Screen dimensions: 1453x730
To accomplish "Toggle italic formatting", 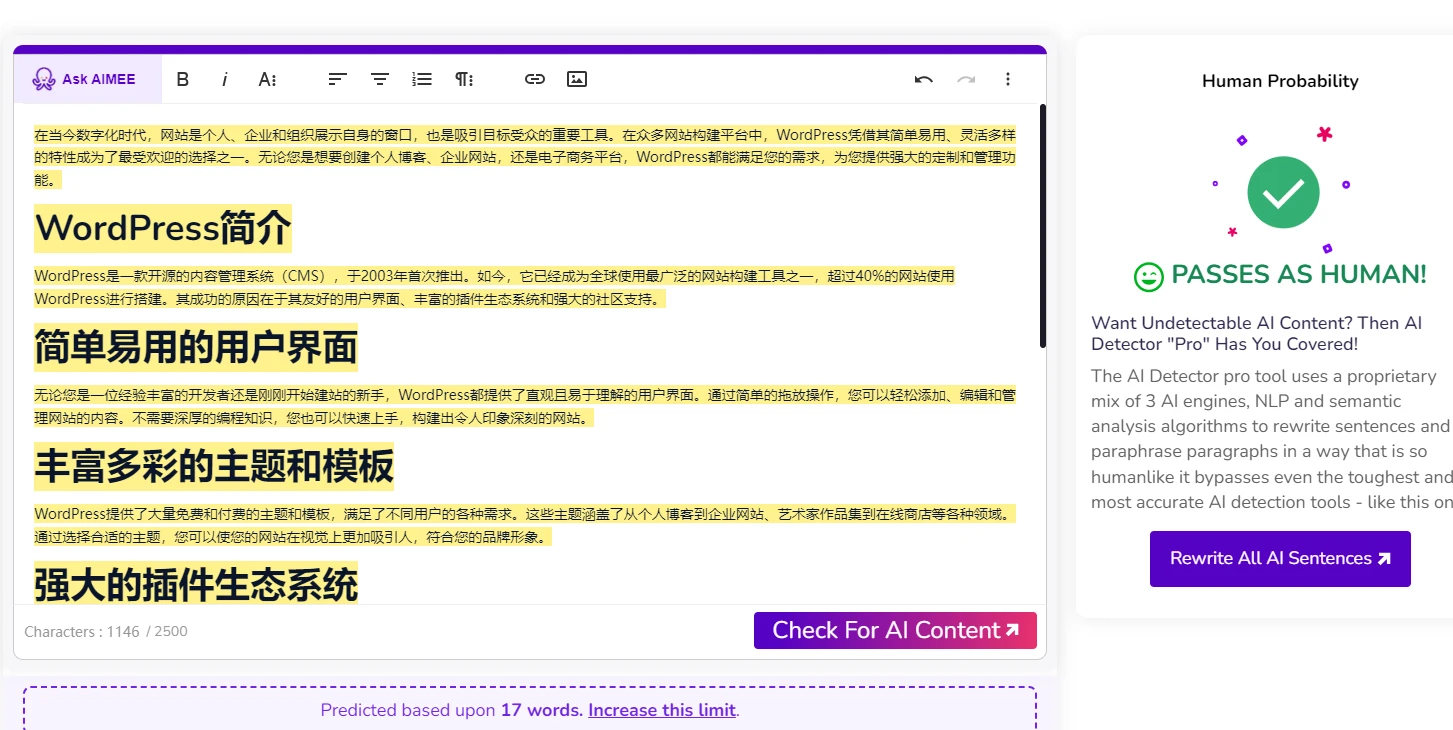I will tap(225, 79).
